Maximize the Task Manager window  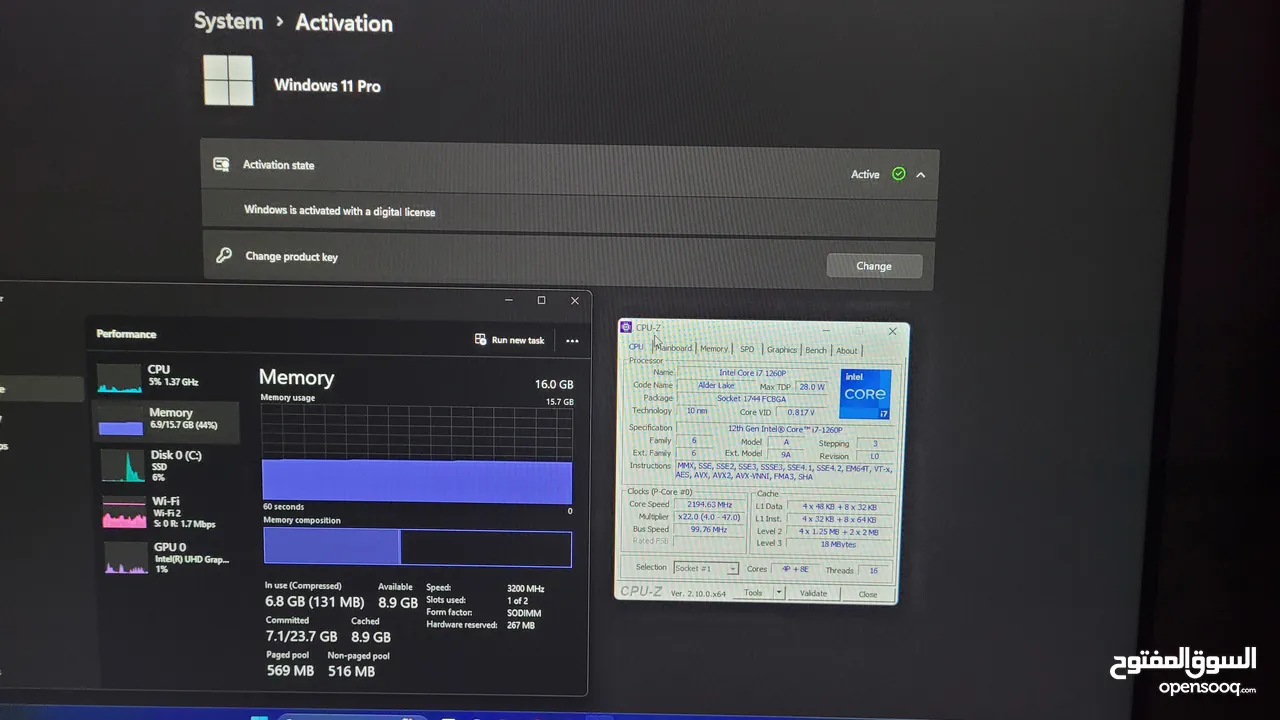pyautogui.click(x=541, y=300)
